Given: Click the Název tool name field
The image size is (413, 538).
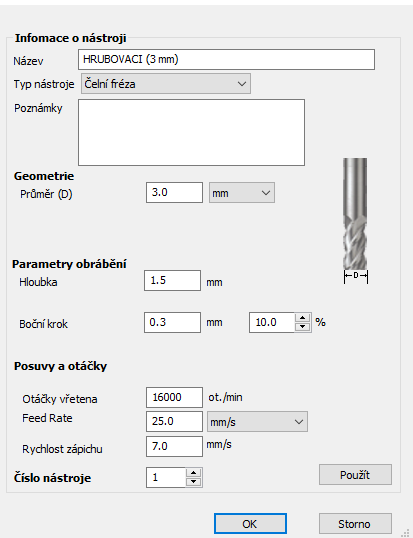Looking at the screenshot, I should point(226,60).
